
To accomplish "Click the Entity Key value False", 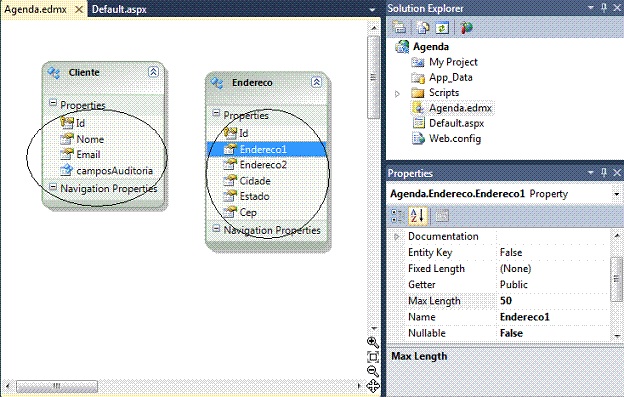I will 511,253.
